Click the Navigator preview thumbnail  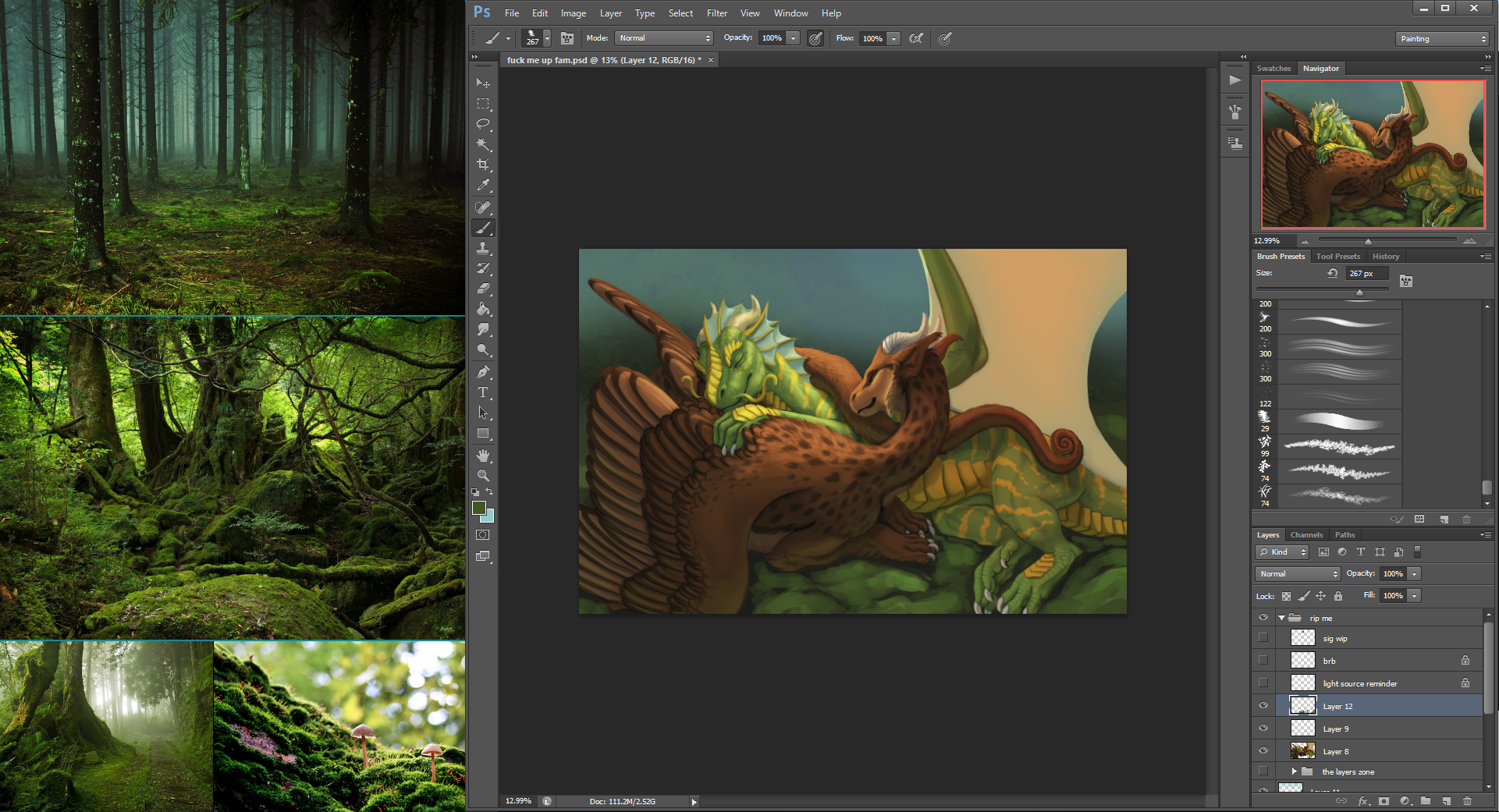(1373, 154)
